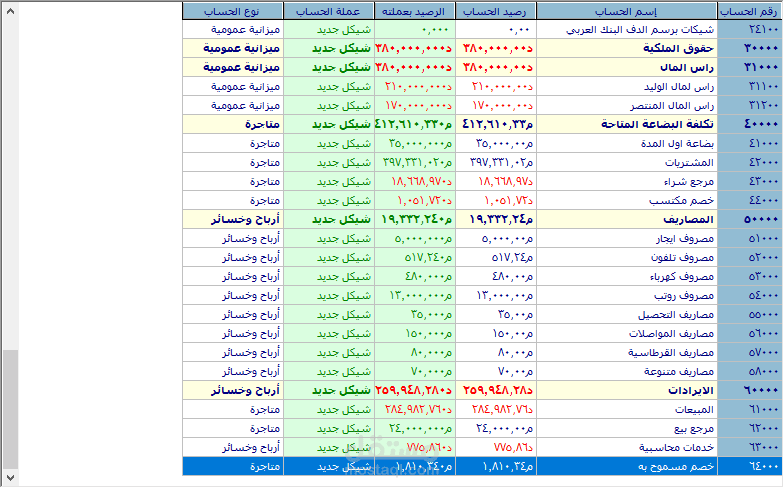Click شيكل جديد currency in حقوق الملكية row

tap(328, 49)
